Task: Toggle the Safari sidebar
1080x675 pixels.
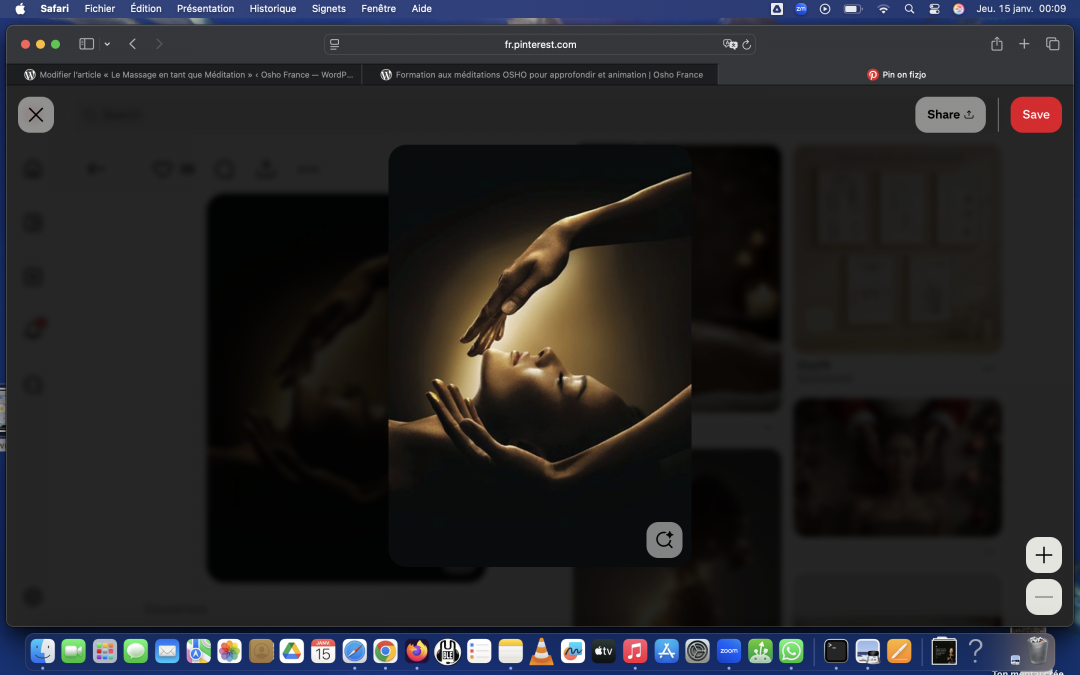Action: click(87, 44)
